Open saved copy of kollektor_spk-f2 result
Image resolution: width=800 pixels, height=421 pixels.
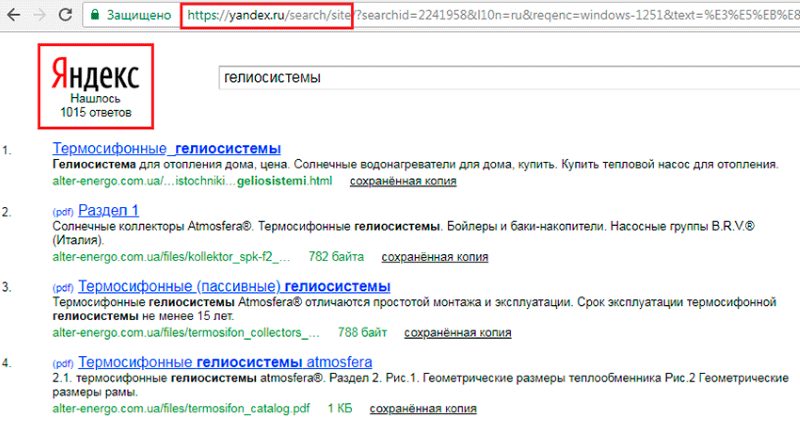(435, 257)
